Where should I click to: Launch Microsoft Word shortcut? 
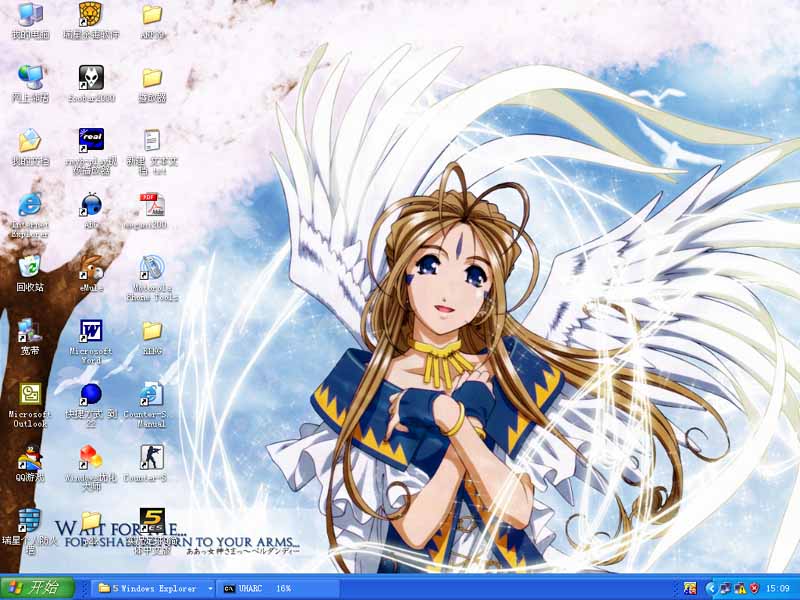[x=91, y=341]
